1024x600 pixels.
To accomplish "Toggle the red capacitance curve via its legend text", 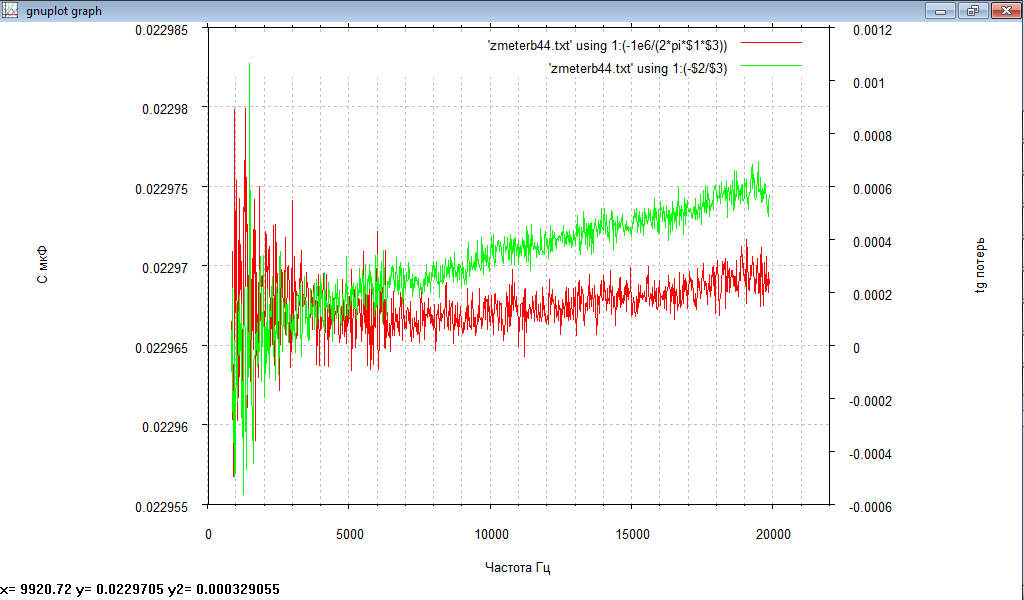I will coord(607,46).
